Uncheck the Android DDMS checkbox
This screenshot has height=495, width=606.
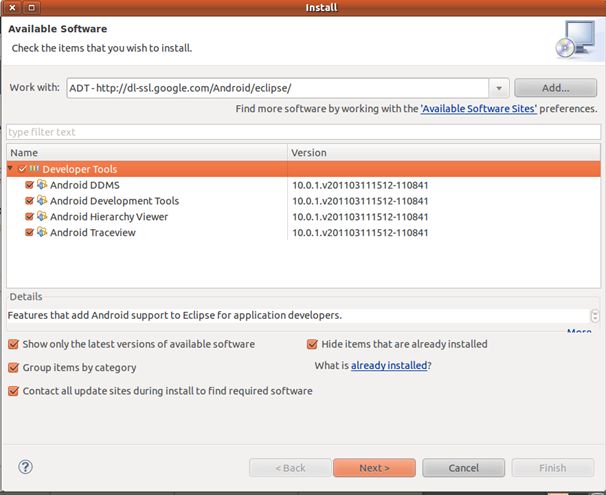[29, 185]
